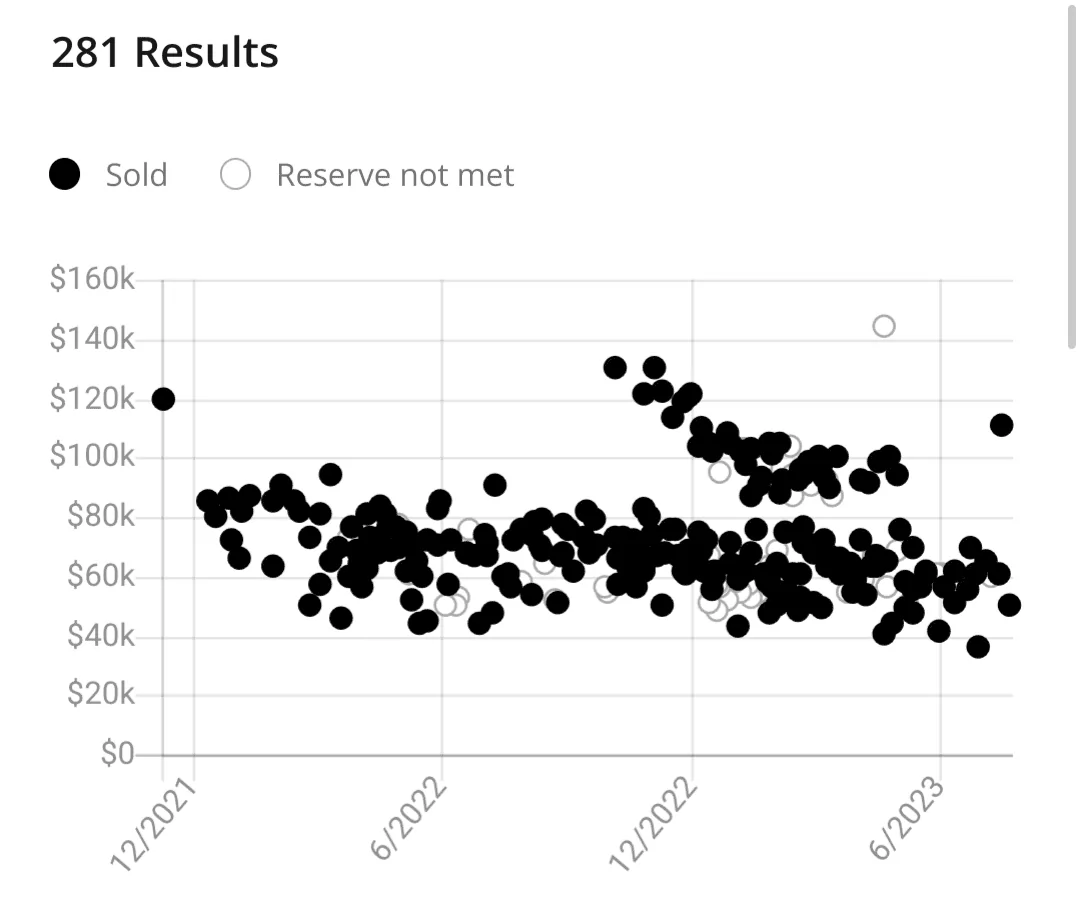Toggle the Sold legend marker

tap(65, 174)
